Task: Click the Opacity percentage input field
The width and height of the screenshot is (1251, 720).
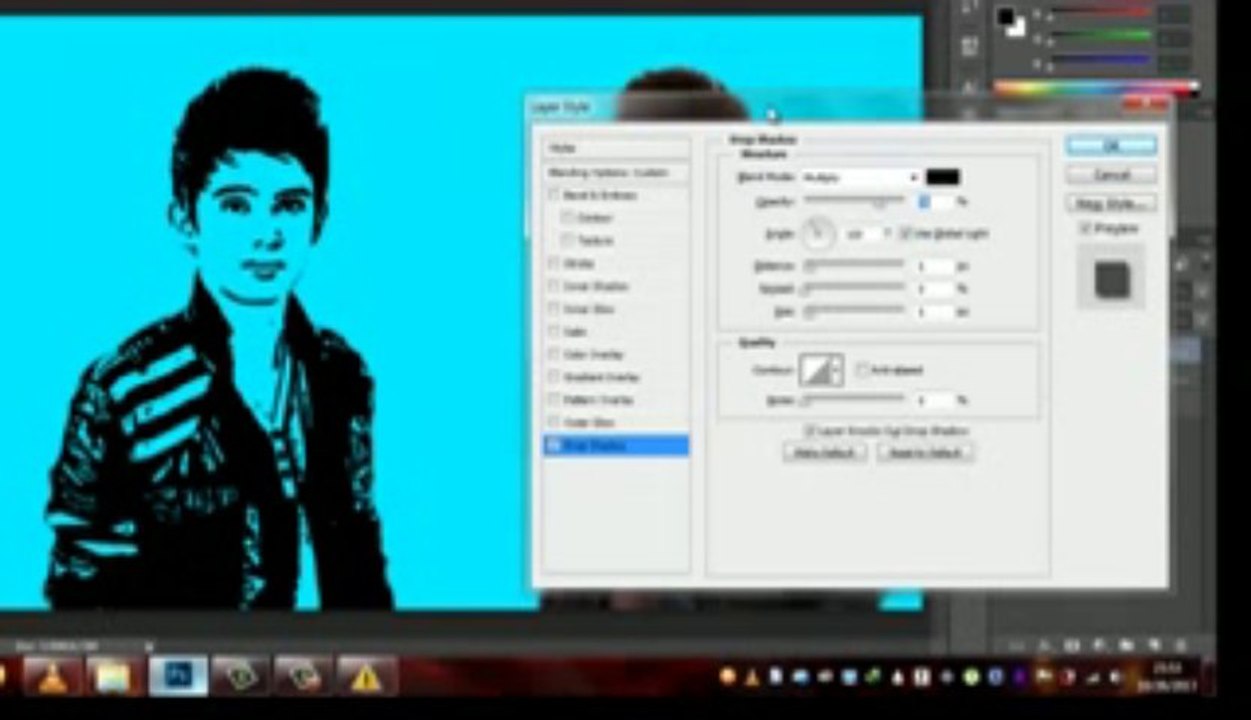Action: tap(936, 202)
